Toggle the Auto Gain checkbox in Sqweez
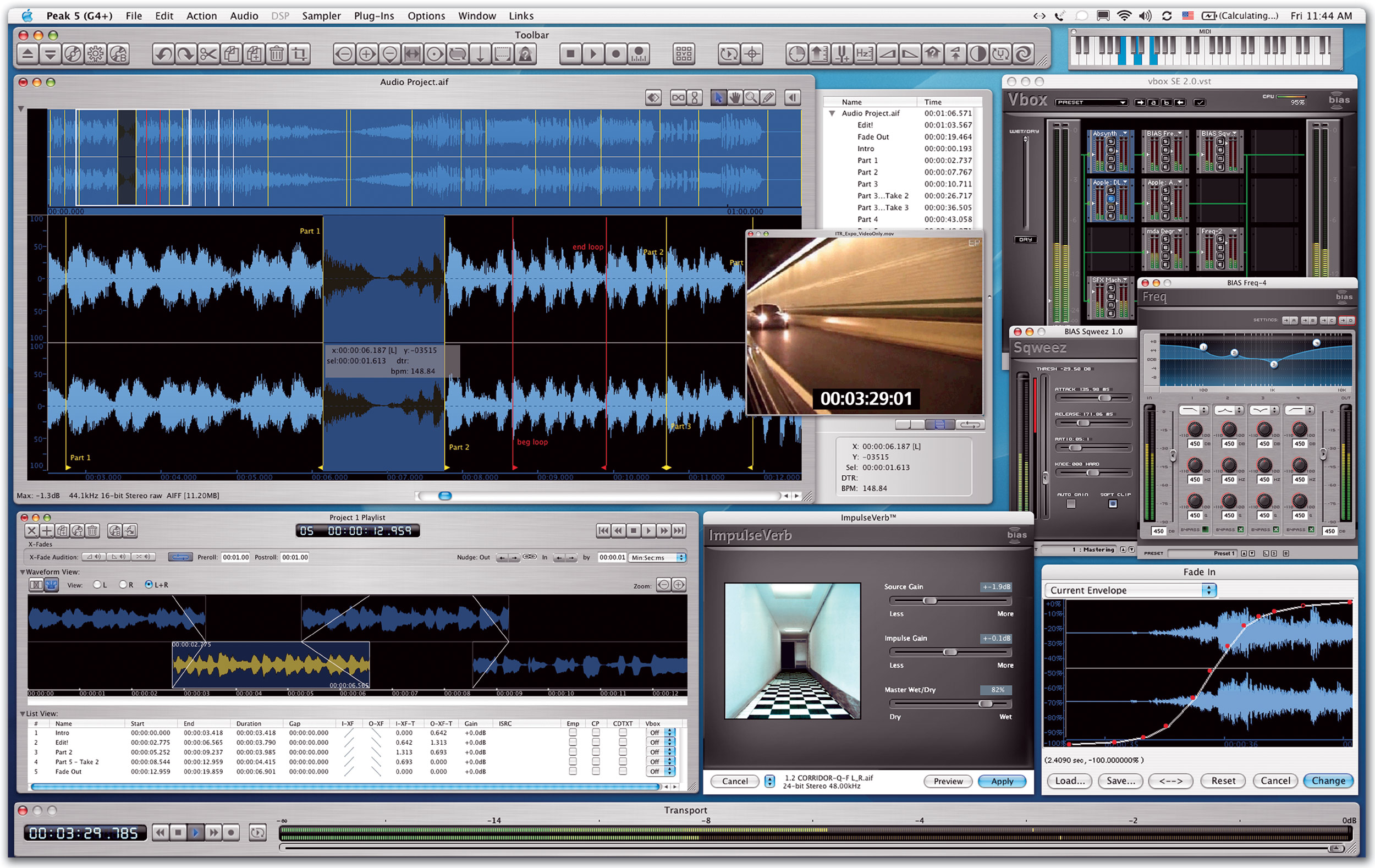The width and height of the screenshot is (1375, 868). click(x=1071, y=504)
